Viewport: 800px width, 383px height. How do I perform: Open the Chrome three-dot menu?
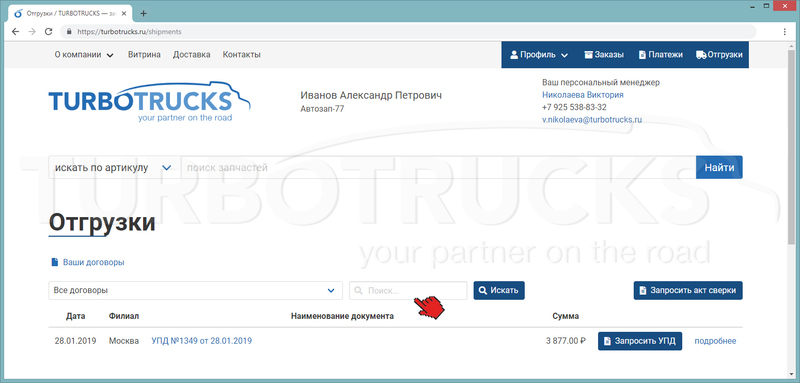click(x=785, y=32)
